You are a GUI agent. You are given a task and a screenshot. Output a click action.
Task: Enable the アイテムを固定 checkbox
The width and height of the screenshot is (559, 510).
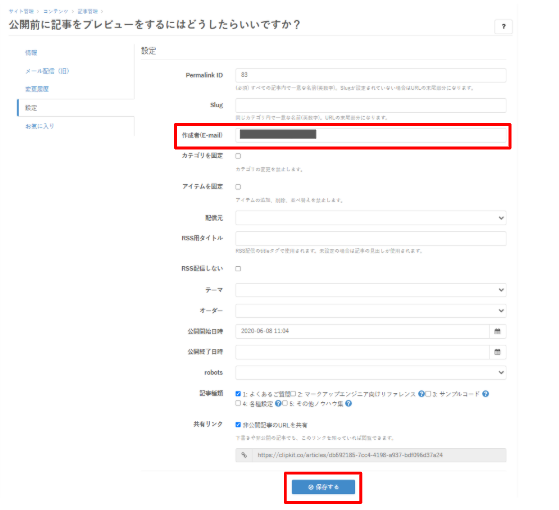pos(238,187)
